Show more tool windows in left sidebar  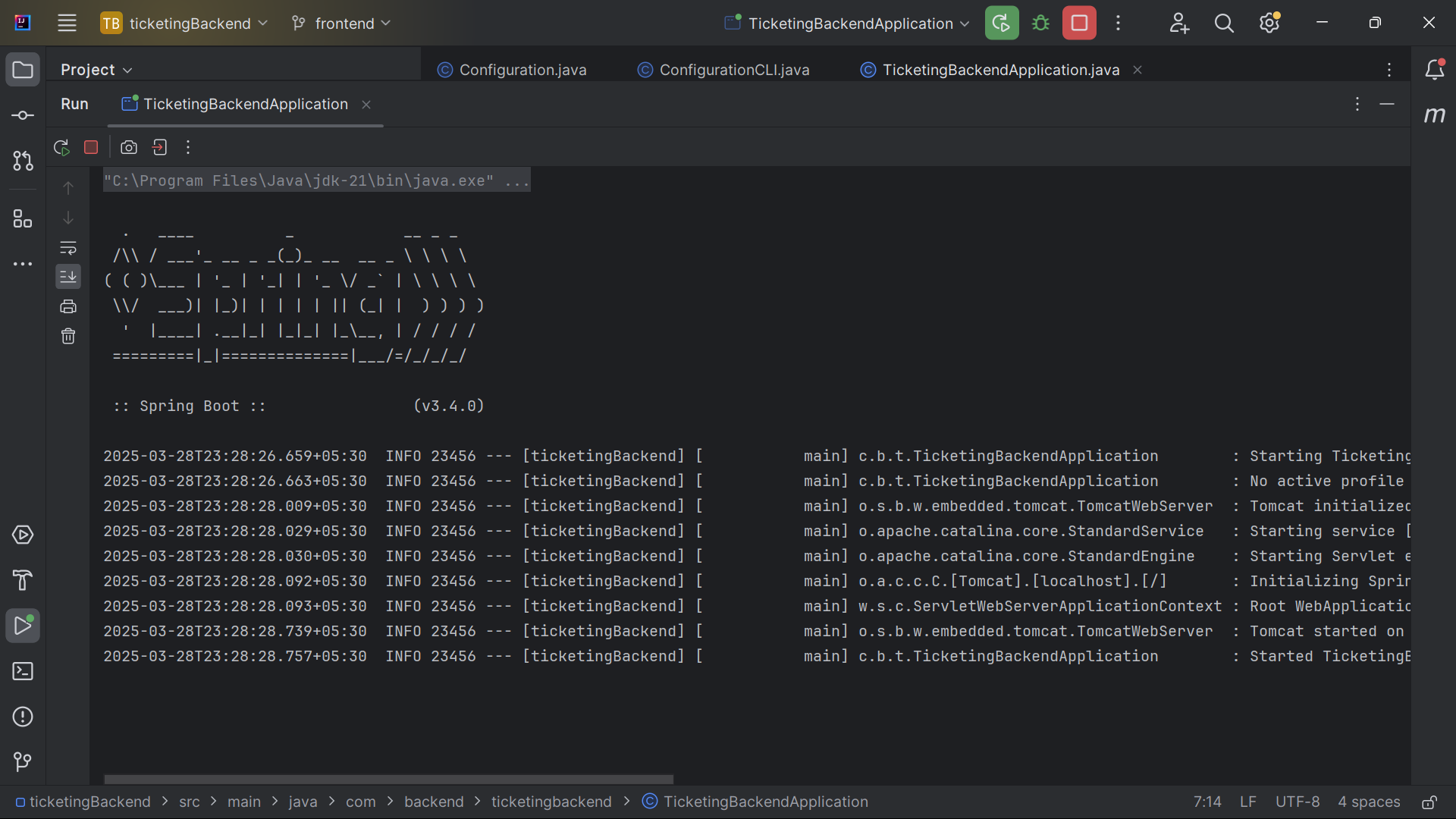23,264
